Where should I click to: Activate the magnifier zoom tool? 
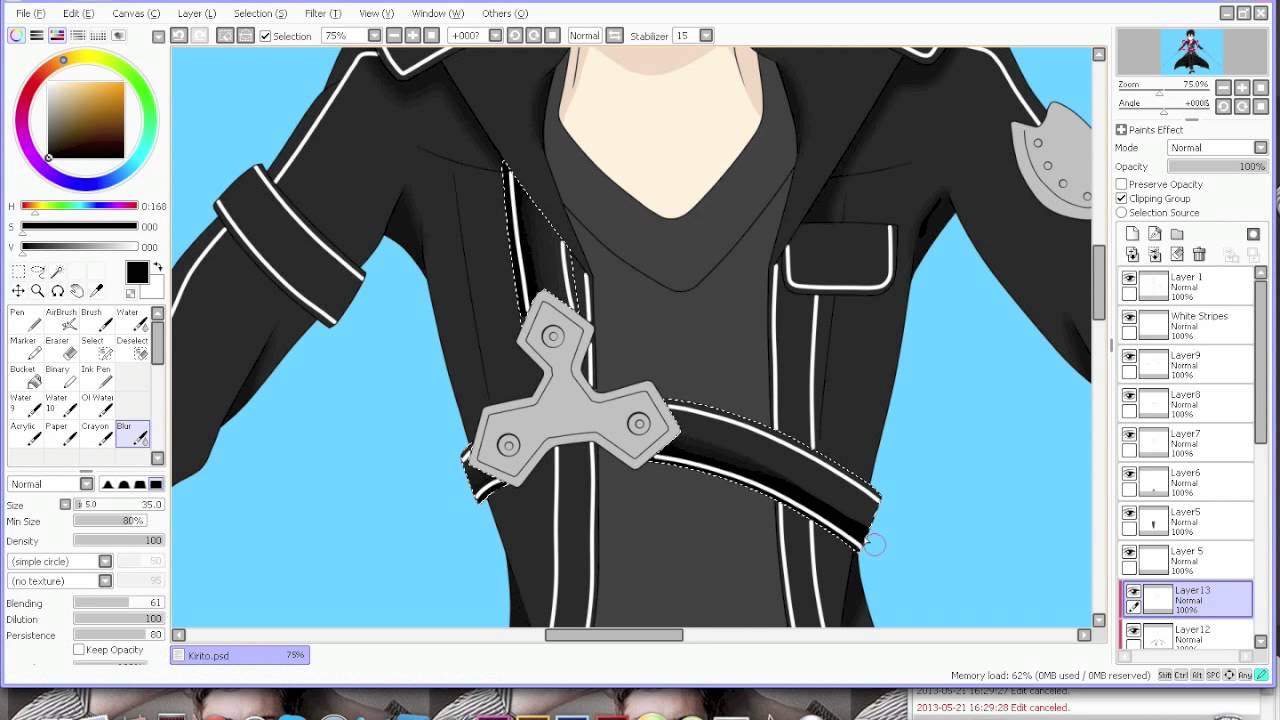pos(38,291)
